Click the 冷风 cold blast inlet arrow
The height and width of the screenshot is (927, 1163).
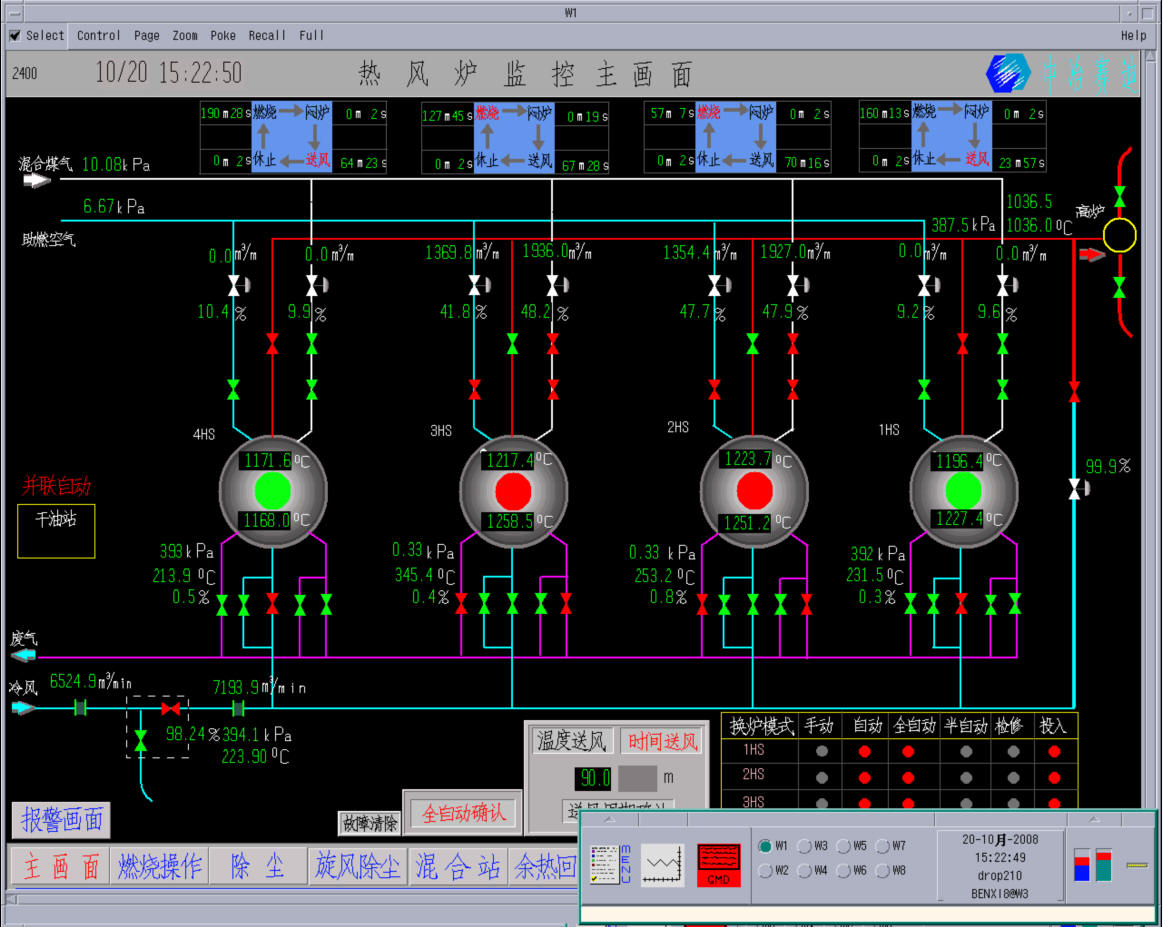click(x=23, y=707)
